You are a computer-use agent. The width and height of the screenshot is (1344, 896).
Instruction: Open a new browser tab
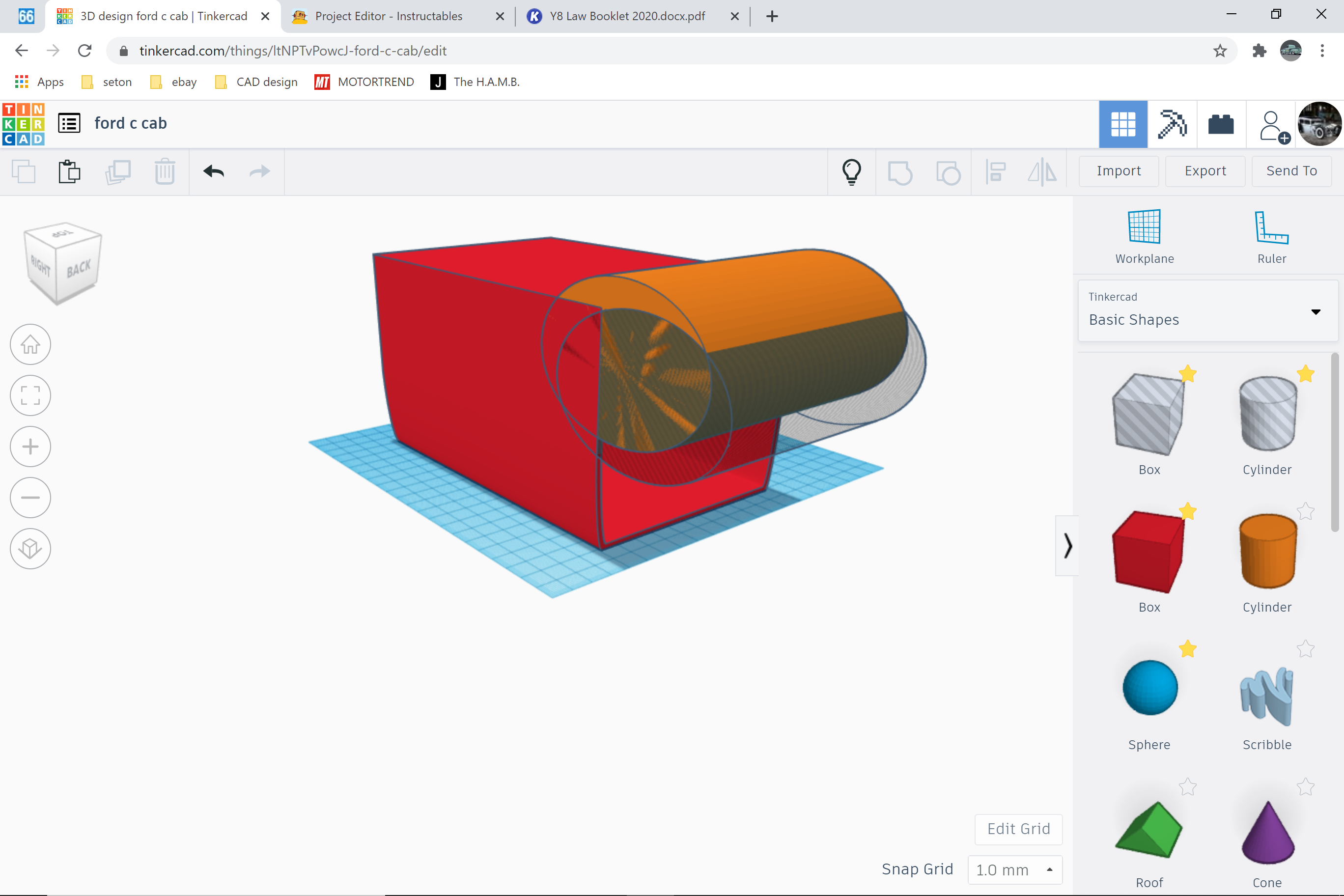pos(772,16)
